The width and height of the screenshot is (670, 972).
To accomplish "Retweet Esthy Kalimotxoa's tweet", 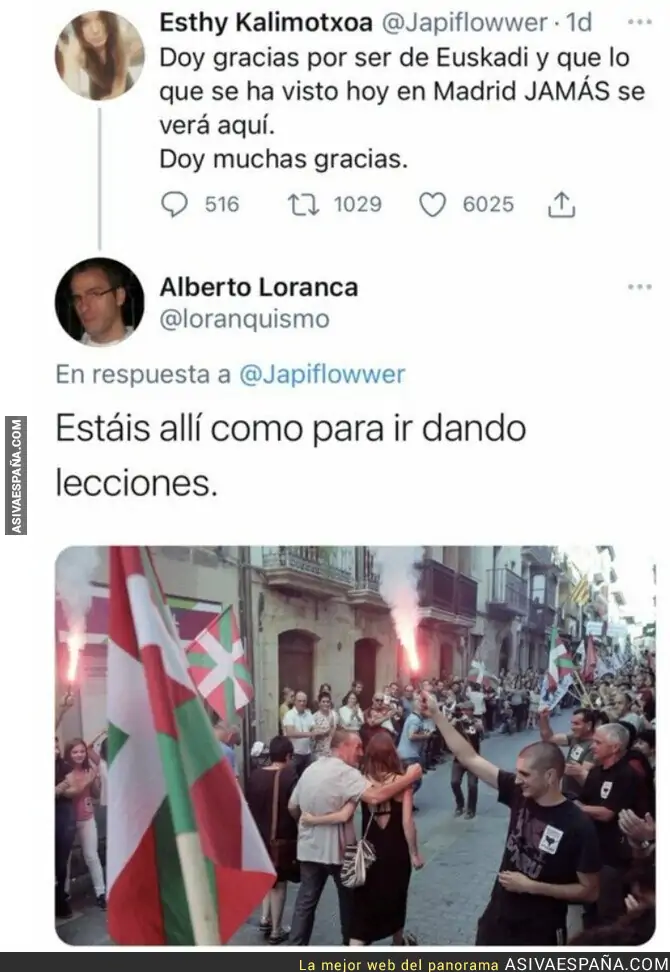I will [x=304, y=204].
